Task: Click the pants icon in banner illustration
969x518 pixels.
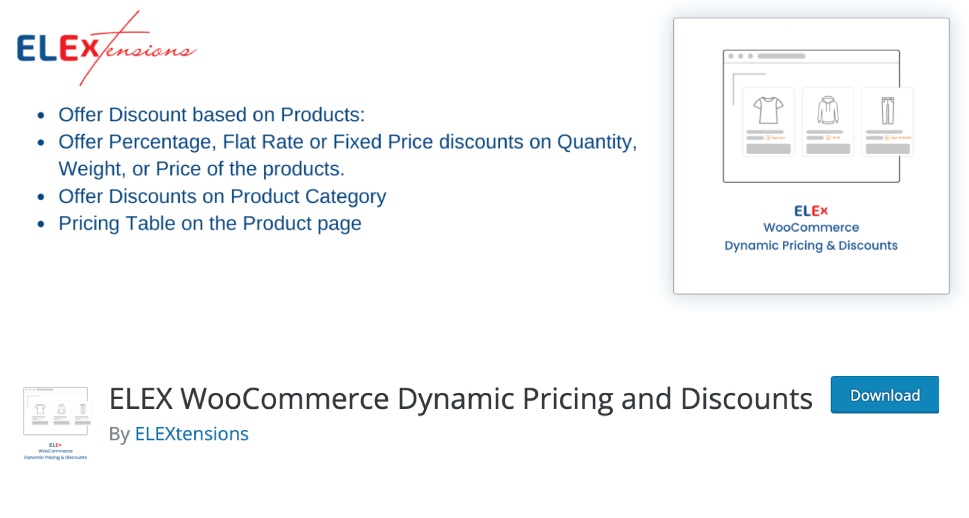Action: coord(887,111)
